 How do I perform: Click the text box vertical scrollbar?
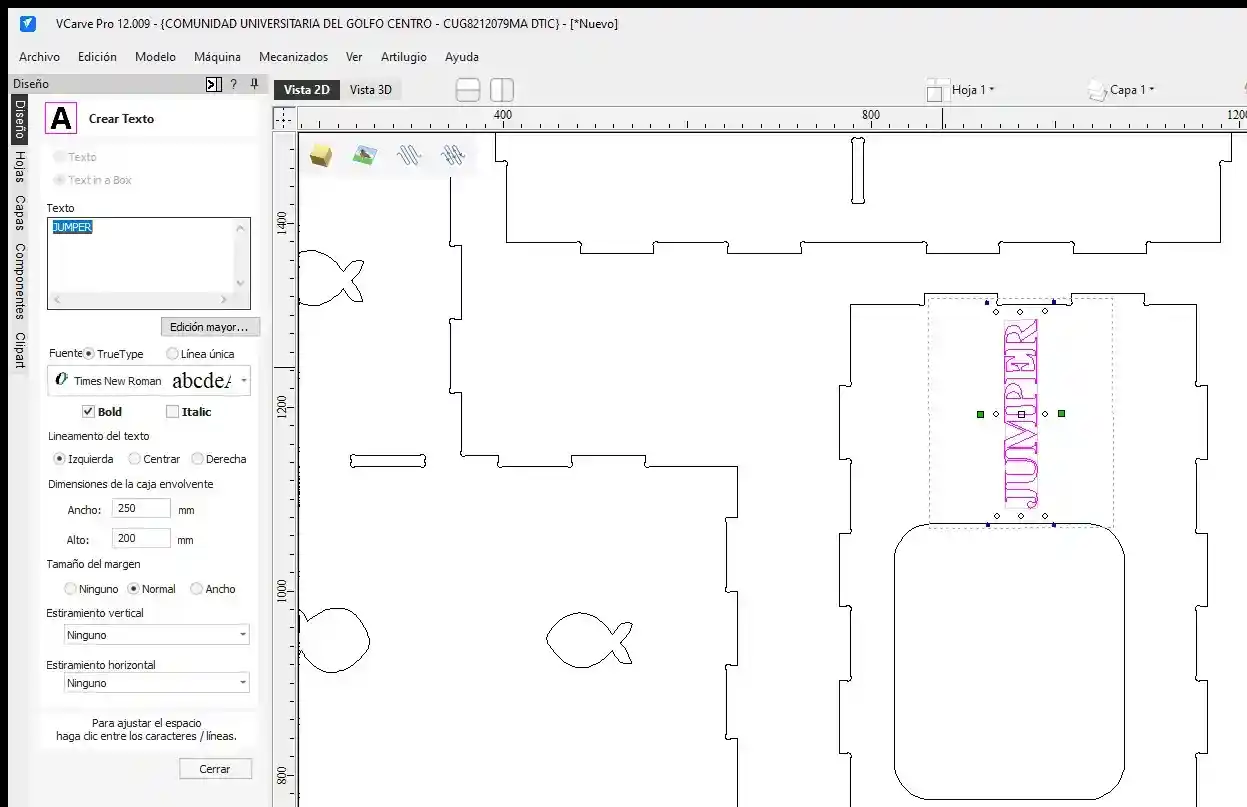(241, 255)
